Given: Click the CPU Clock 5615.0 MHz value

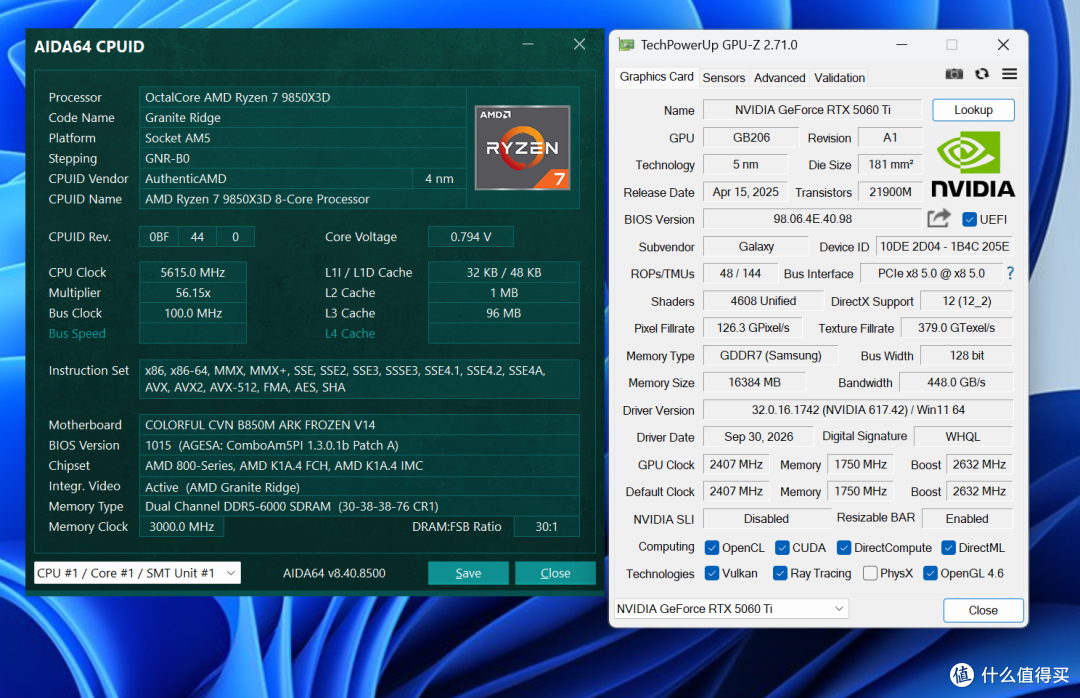Looking at the screenshot, I should (x=193, y=272).
